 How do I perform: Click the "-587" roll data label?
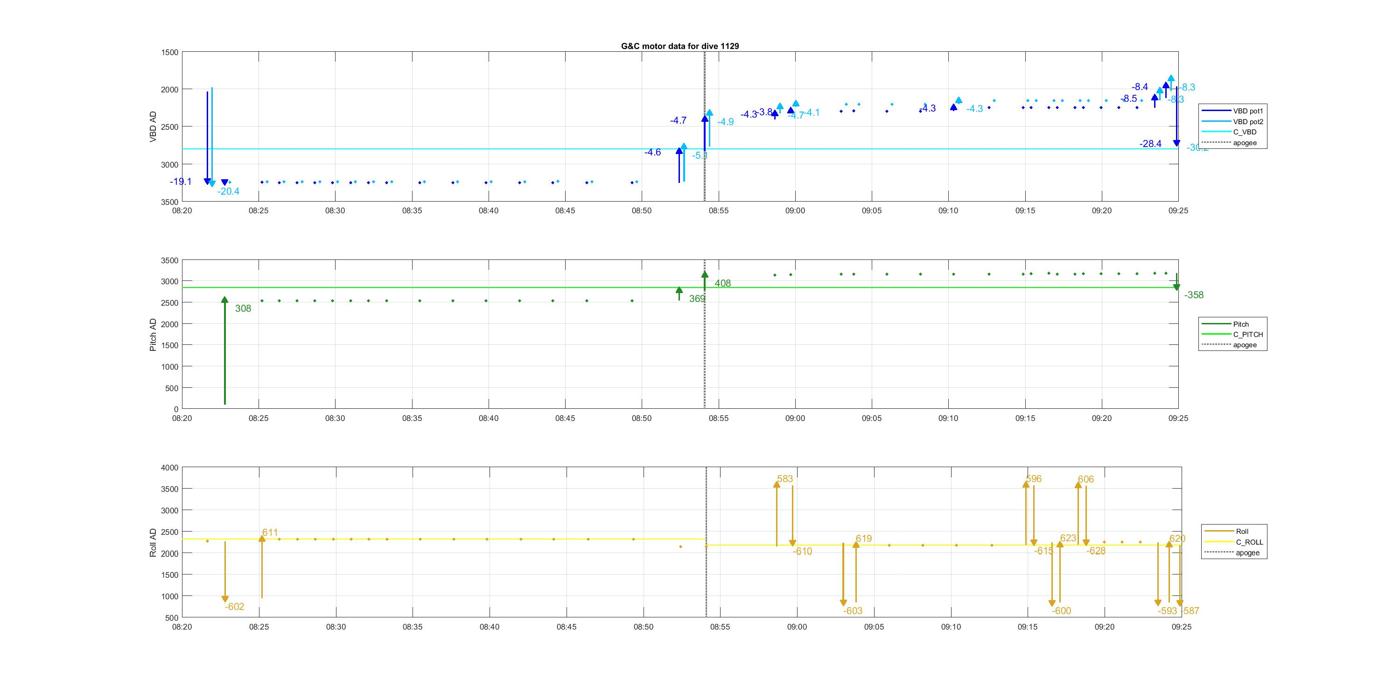(1191, 611)
